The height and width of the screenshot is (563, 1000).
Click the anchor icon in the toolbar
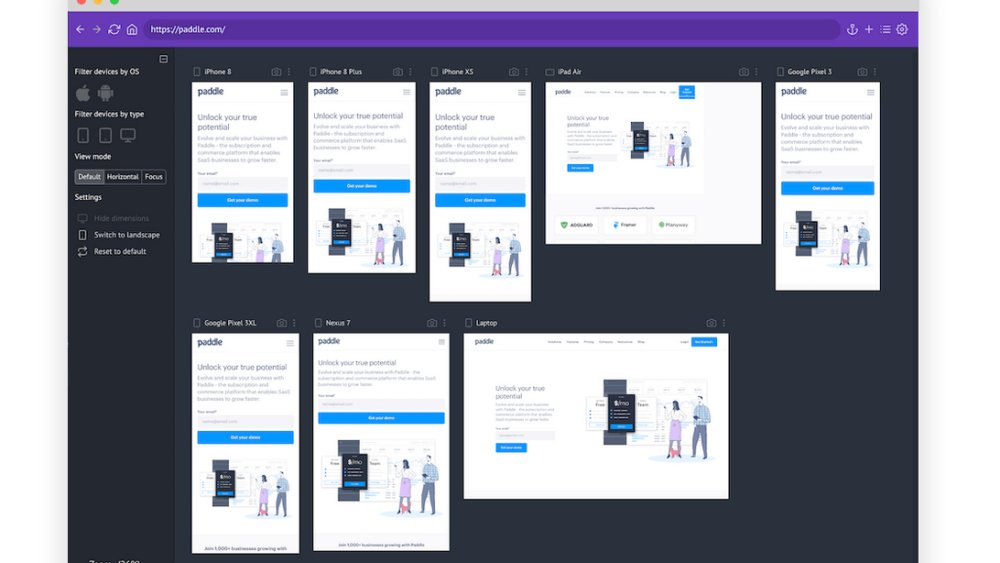[852, 29]
